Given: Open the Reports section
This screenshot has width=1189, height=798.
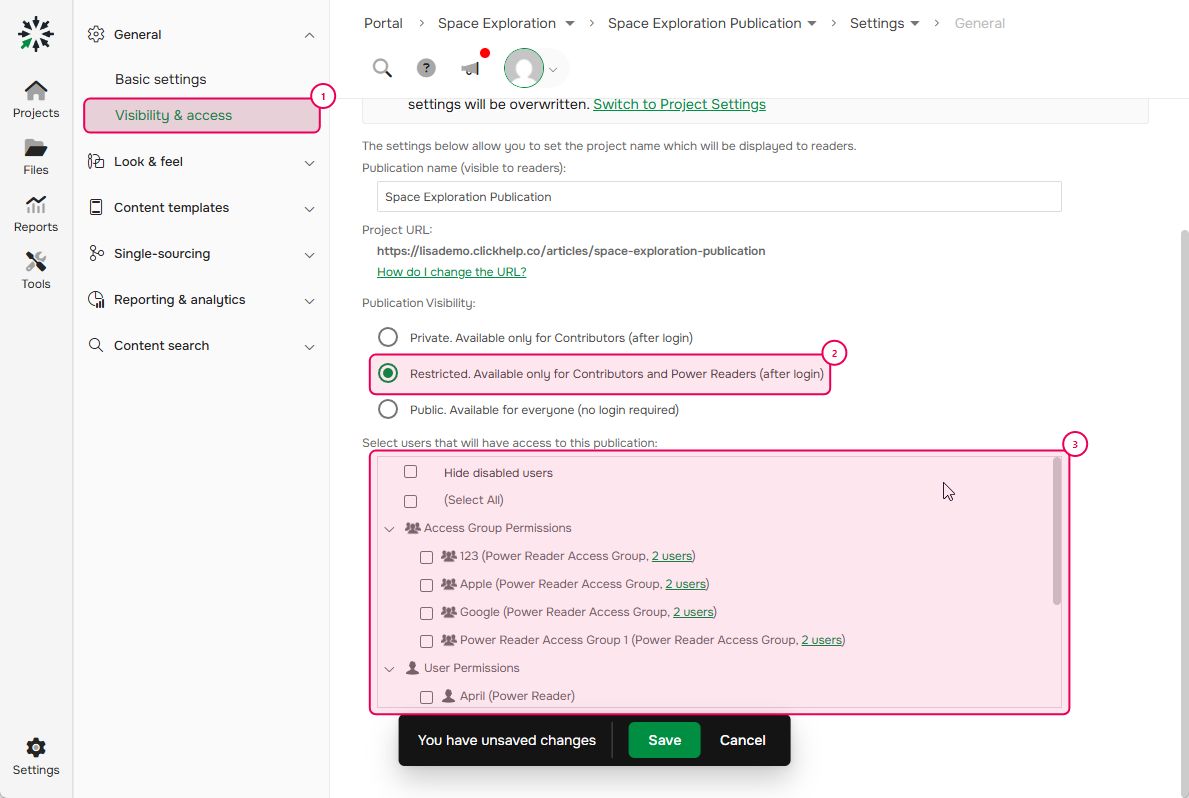Looking at the screenshot, I should (x=36, y=214).
